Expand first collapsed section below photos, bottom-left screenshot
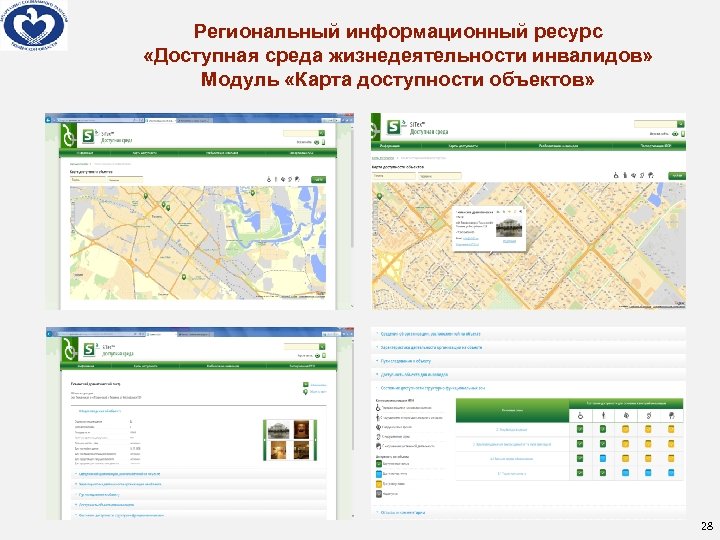The image size is (720, 540). (200, 474)
